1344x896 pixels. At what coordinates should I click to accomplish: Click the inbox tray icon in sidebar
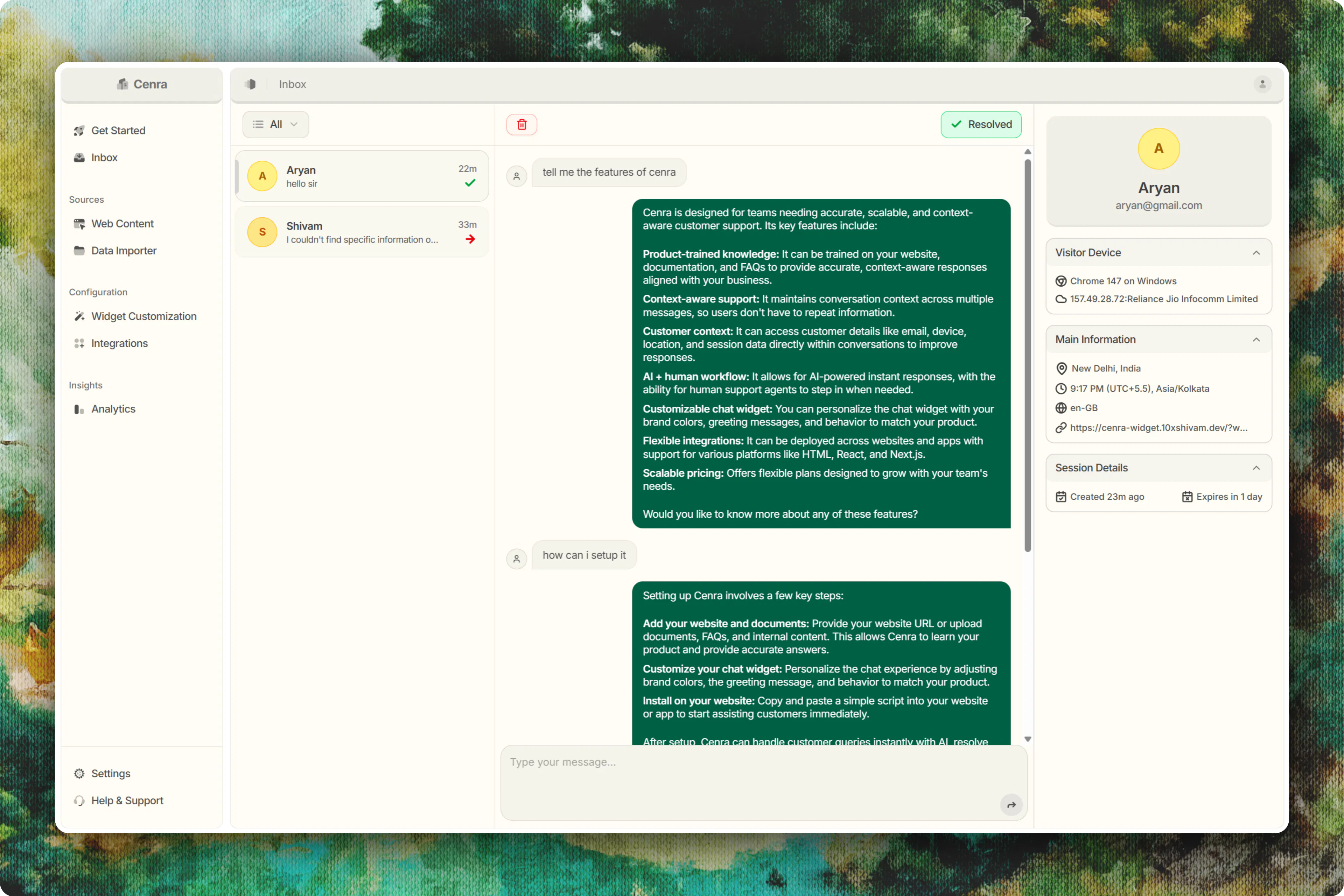point(79,158)
